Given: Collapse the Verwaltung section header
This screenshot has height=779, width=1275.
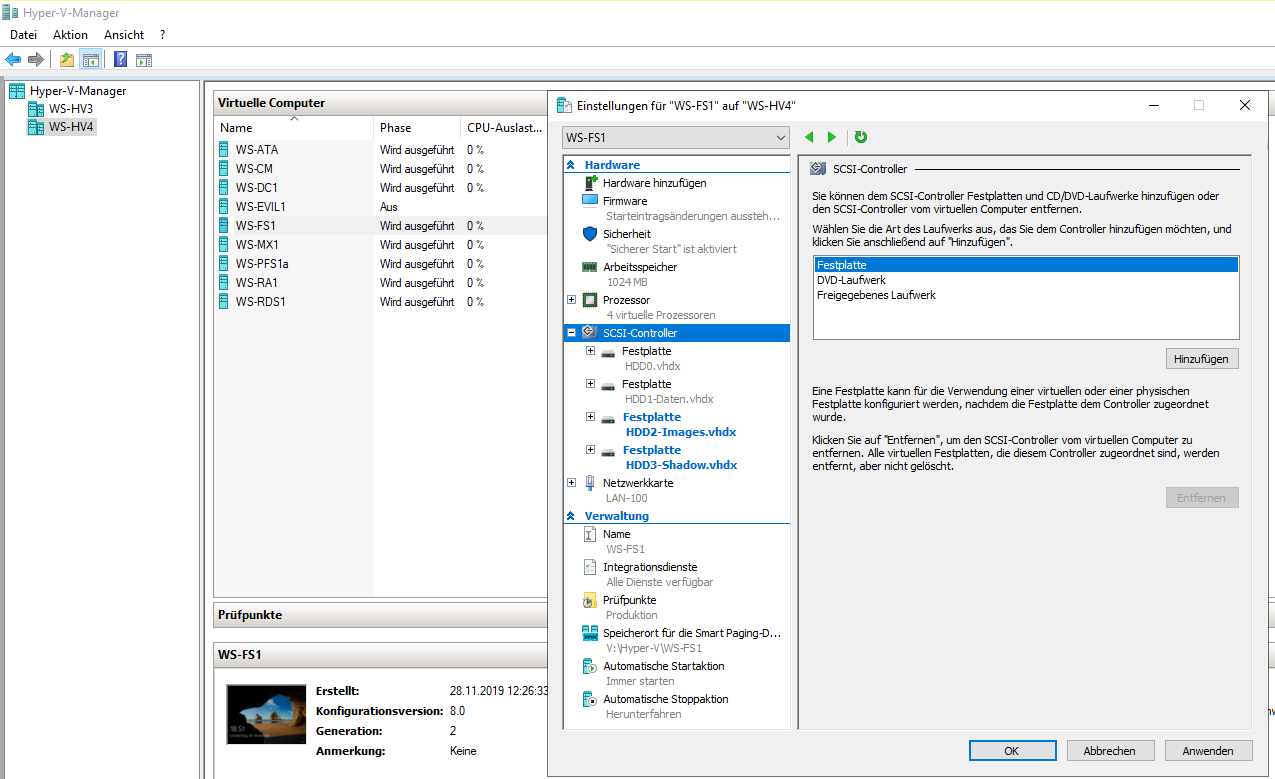Looking at the screenshot, I should point(571,516).
